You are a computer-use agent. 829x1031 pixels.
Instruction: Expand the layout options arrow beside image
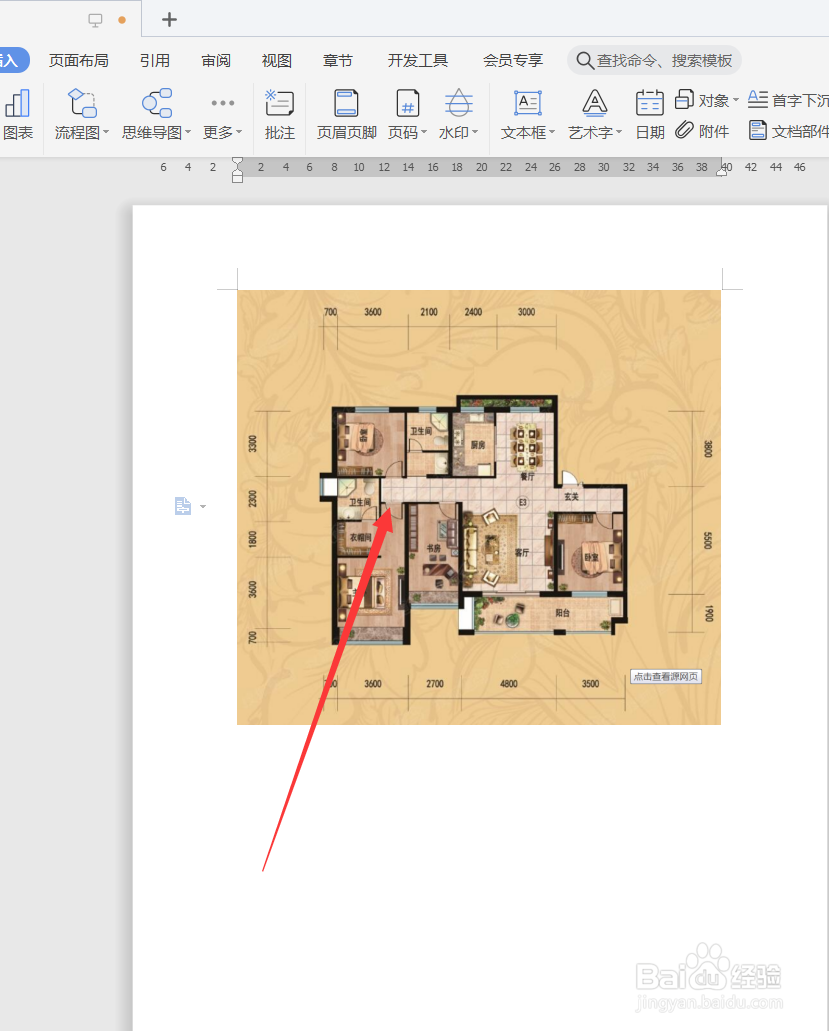203,506
